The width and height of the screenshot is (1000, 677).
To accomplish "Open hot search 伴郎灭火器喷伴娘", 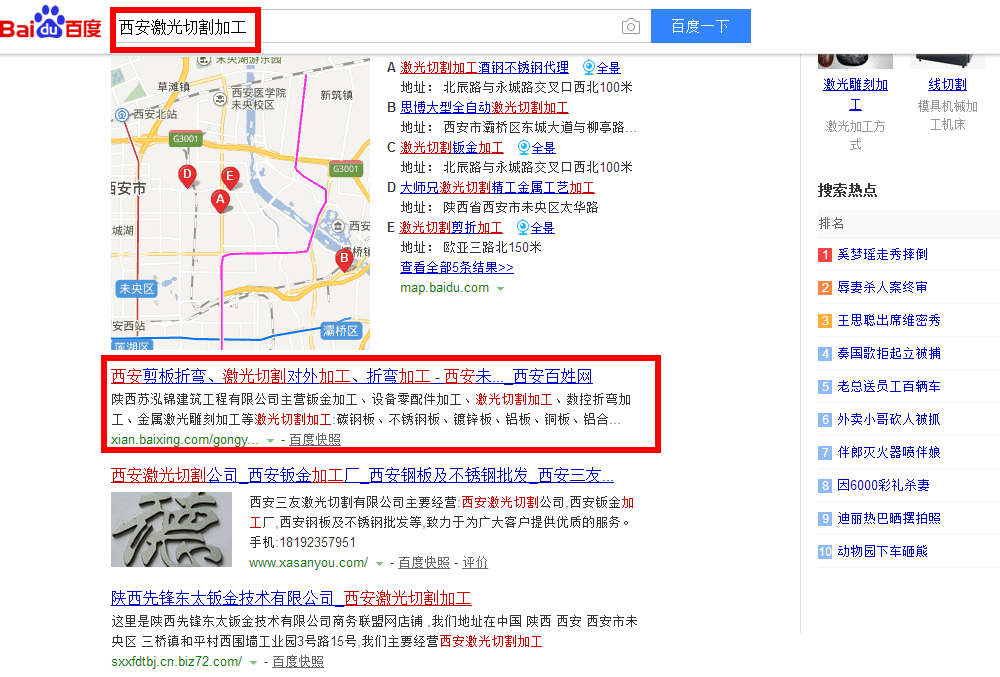I will point(889,453).
